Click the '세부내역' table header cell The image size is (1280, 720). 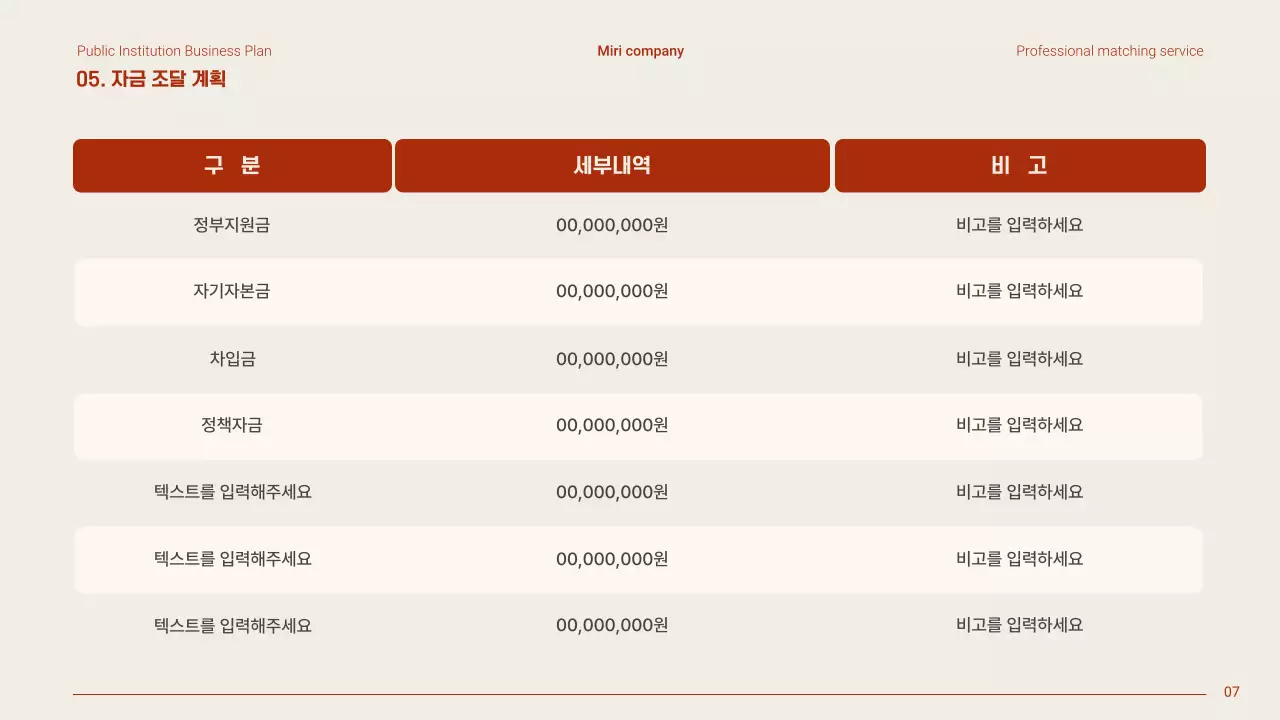point(612,165)
